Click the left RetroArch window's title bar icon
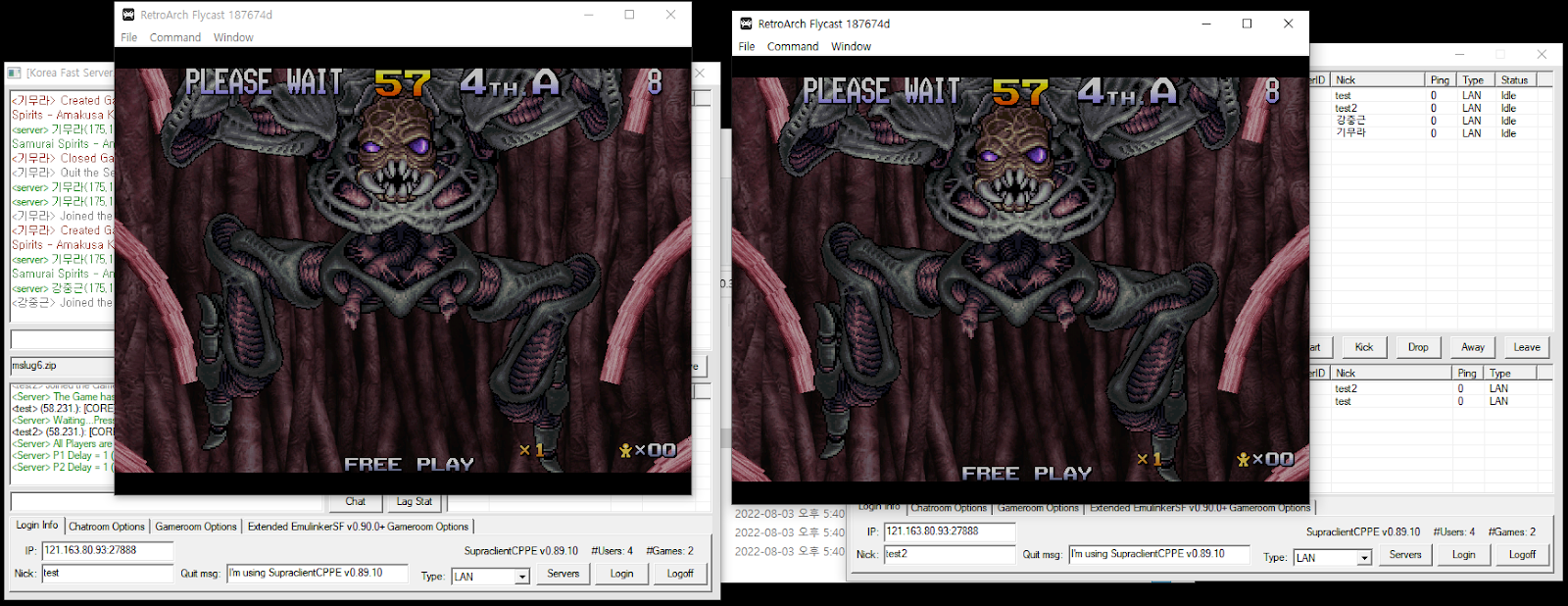 pos(128,15)
